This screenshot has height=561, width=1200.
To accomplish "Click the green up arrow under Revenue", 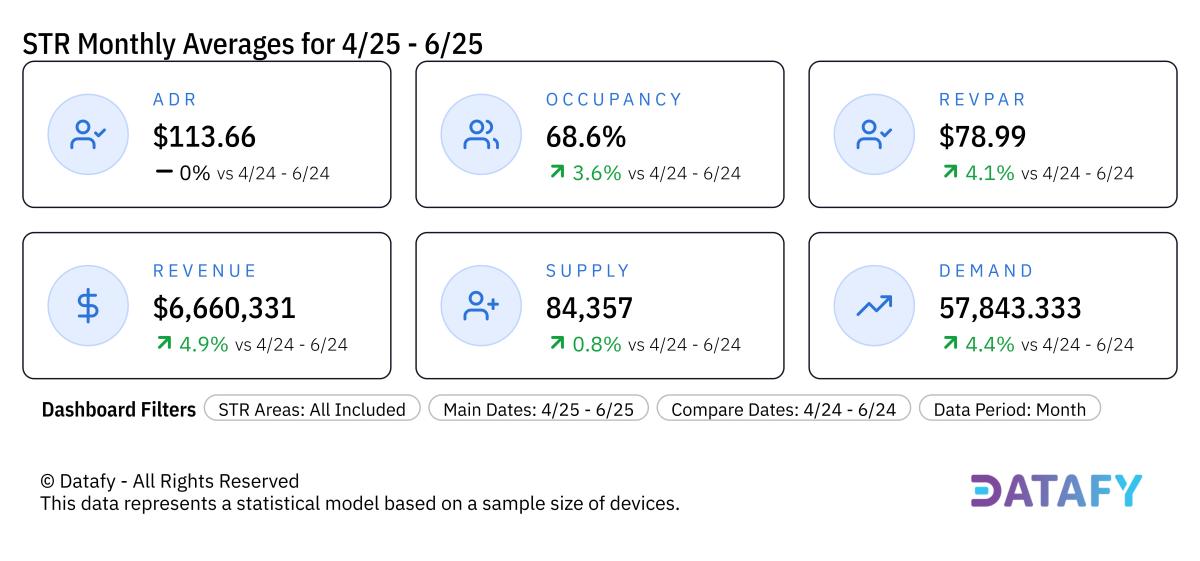I will (163, 344).
